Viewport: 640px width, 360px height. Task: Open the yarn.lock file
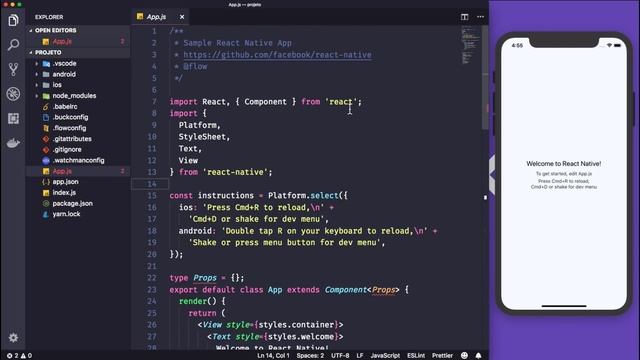(66, 214)
